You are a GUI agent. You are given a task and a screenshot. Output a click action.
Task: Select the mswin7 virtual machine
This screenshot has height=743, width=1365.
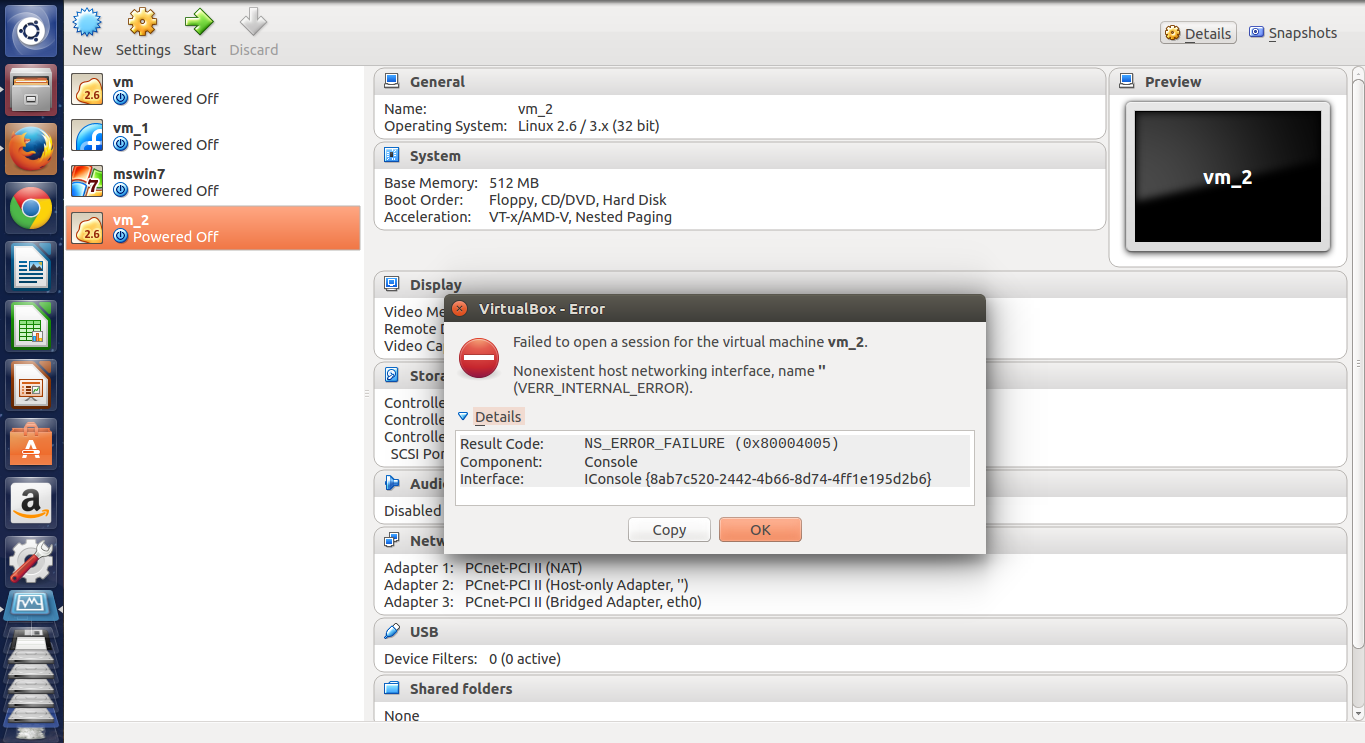click(213, 182)
